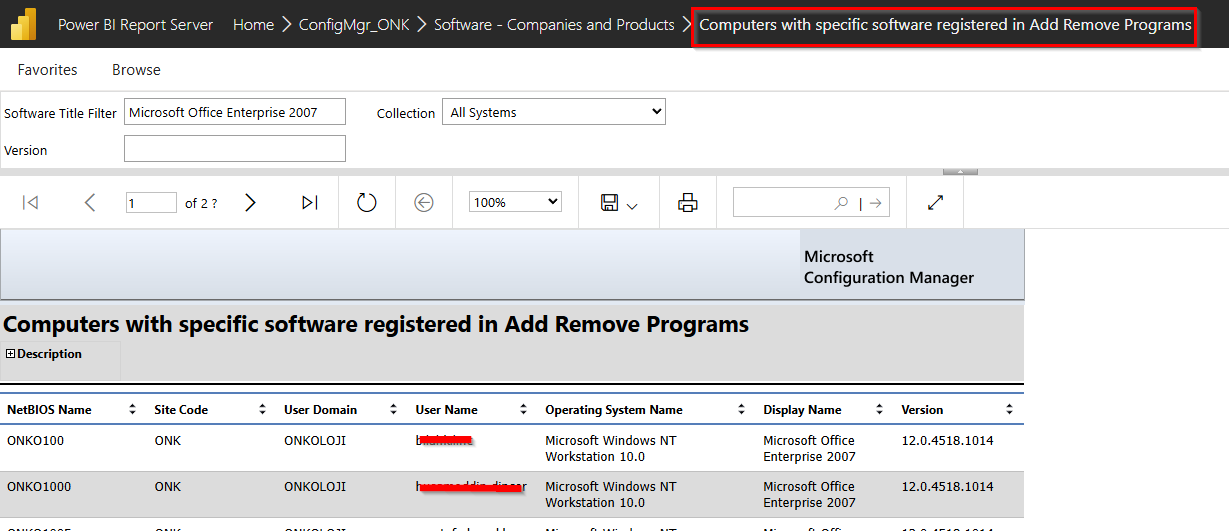Image resolution: width=1229 pixels, height=531 pixels.
Task: Click Power BI Report Server title
Action: (135, 25)
